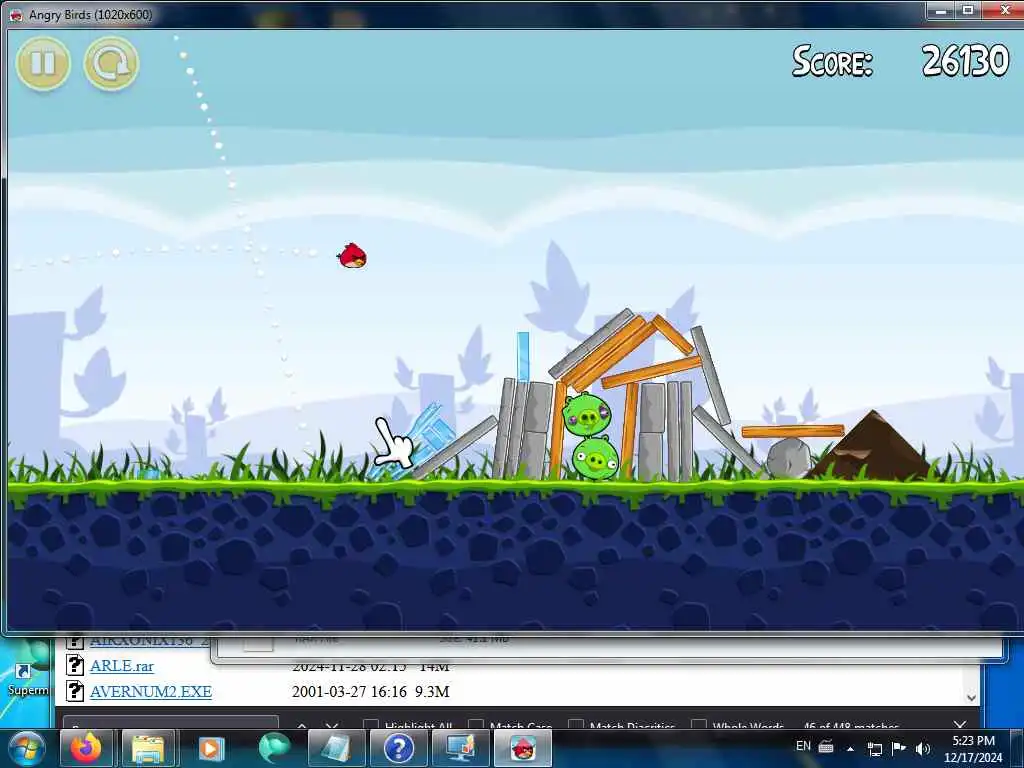Minimize the Angry Birds window
The image size is (1024, 768).
pyautogui.click(x=942, y=10)
